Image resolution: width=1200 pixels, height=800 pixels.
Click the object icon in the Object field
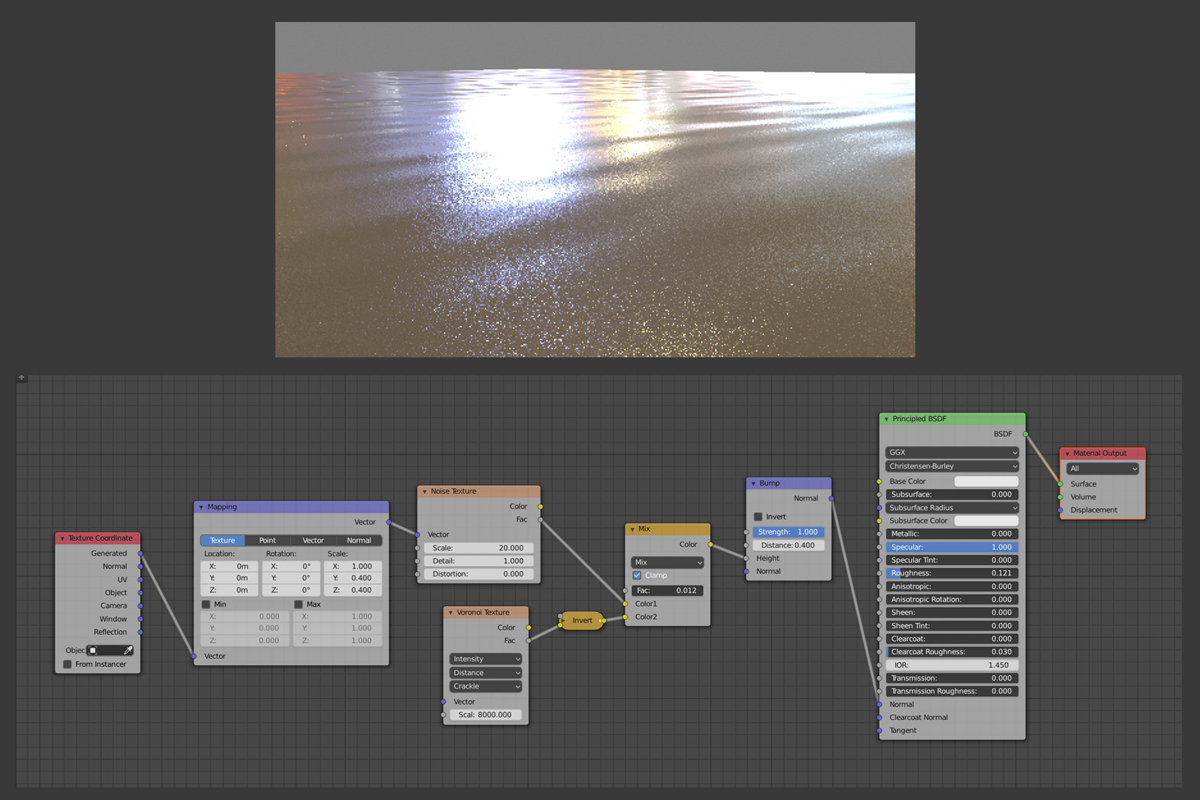click(93, 650)
